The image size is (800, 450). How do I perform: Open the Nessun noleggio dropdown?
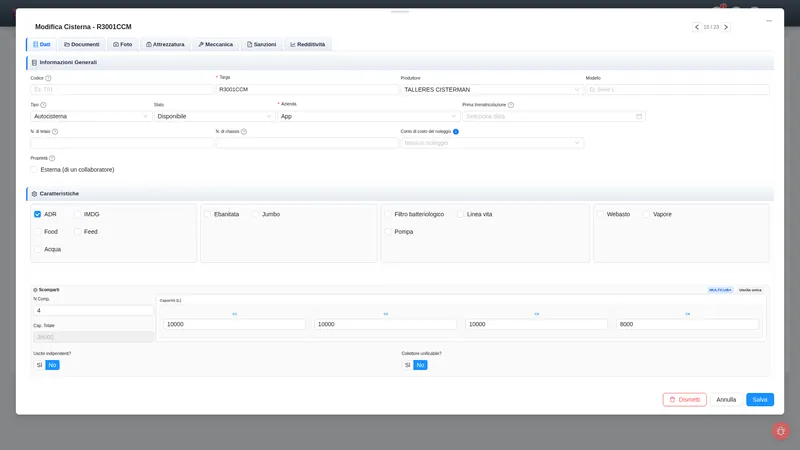(492, 143)
